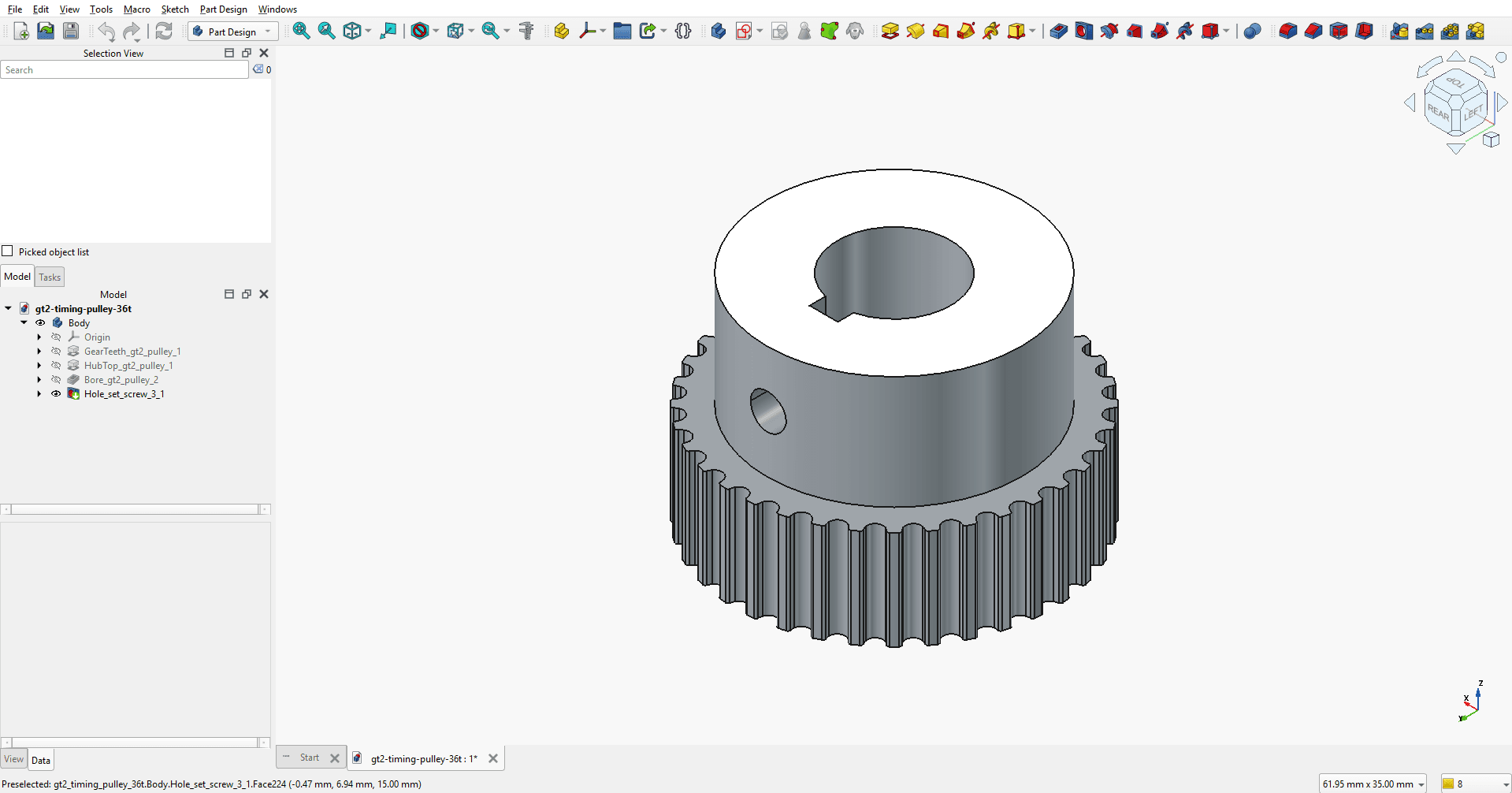This screenshot has width=1512, height=793.
Task: Click the Boolean operation icon
Action: (1252, 31)
